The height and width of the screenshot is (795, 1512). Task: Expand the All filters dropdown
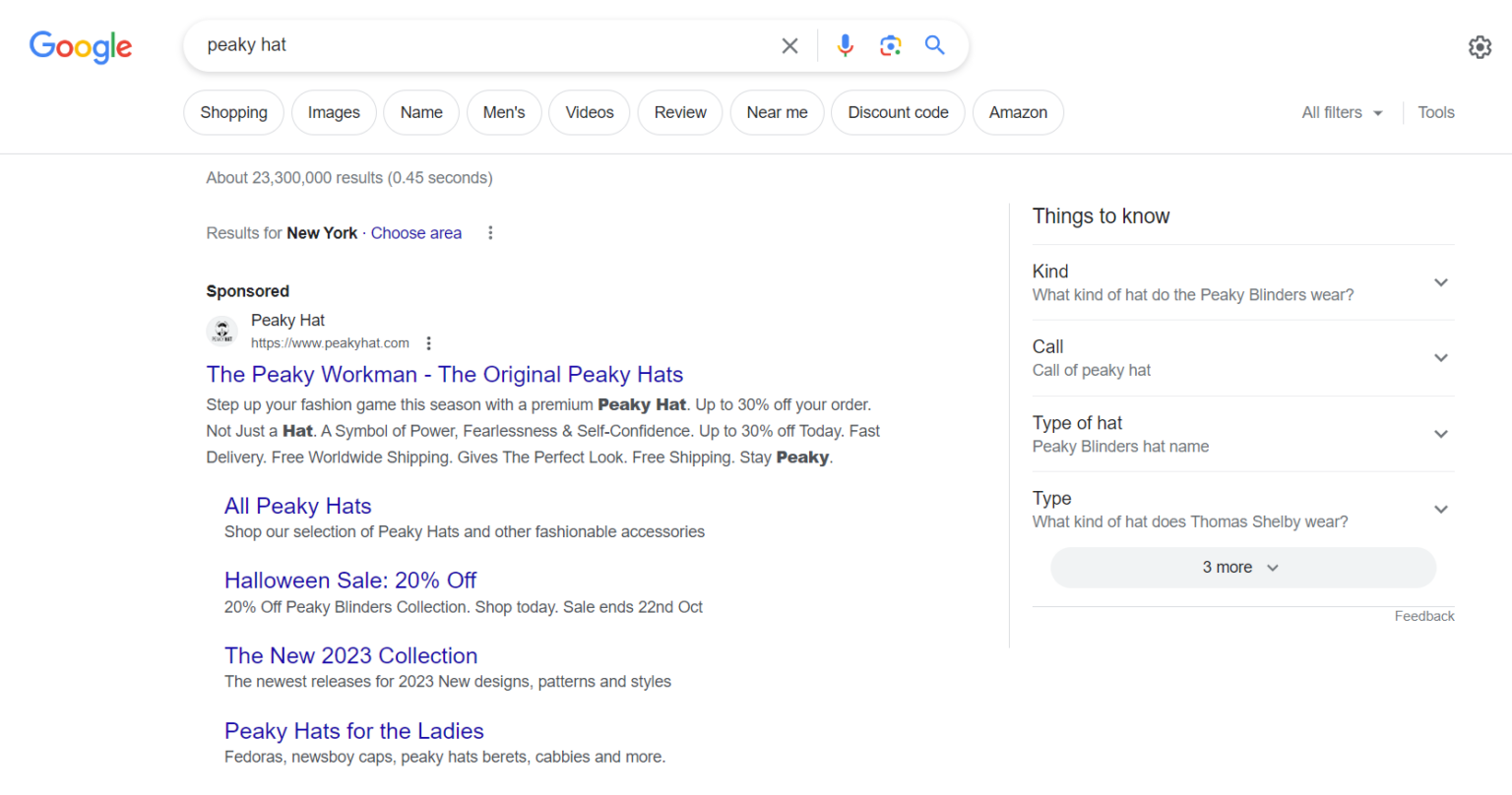coord(1341,112)
